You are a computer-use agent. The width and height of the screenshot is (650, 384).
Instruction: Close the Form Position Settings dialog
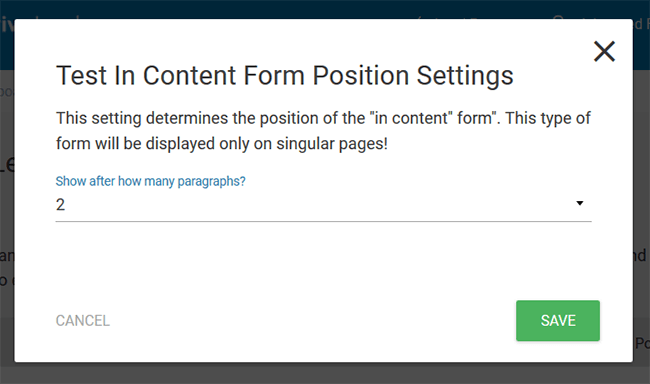point(604,51)
